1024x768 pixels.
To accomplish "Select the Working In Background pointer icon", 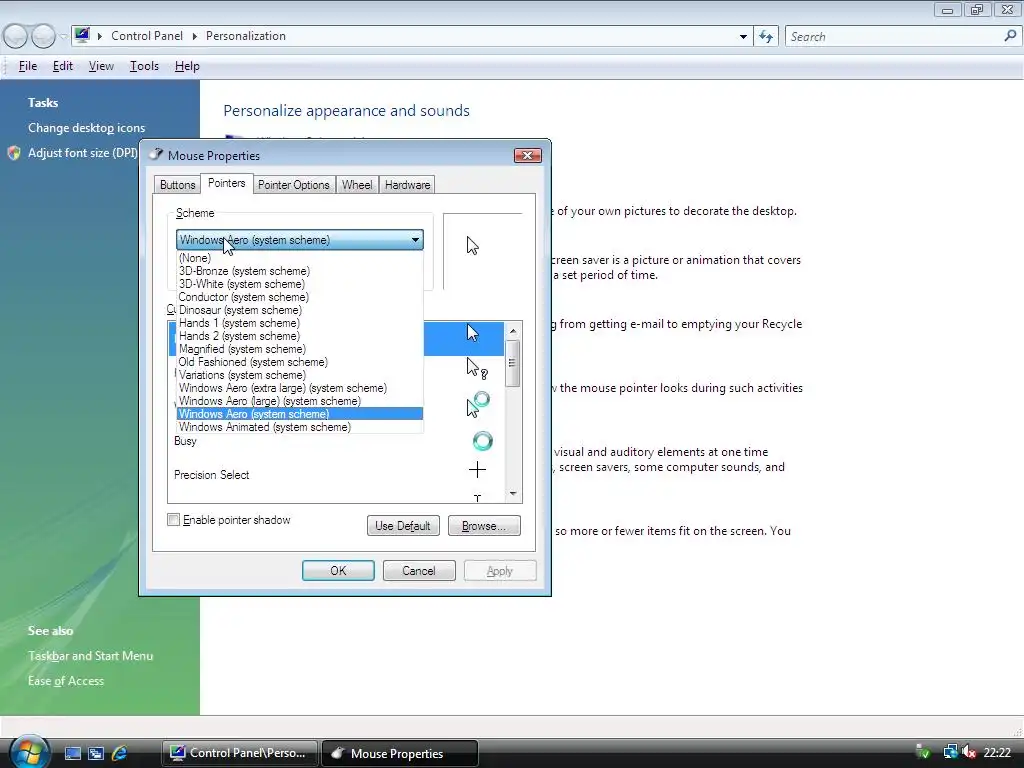I will (x=479, y=404).
